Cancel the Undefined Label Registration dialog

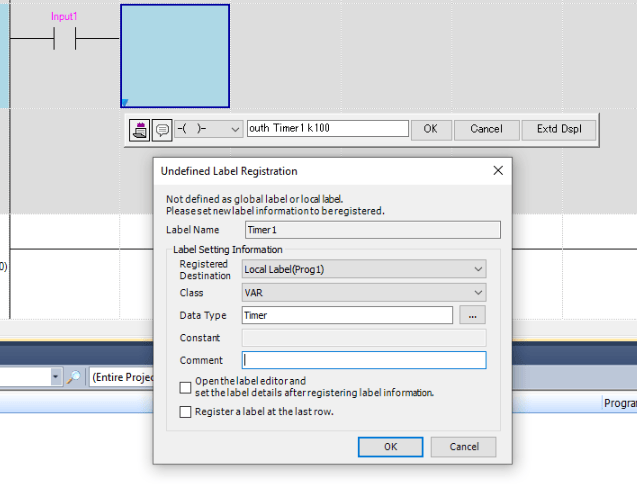[x=464, y=447]
